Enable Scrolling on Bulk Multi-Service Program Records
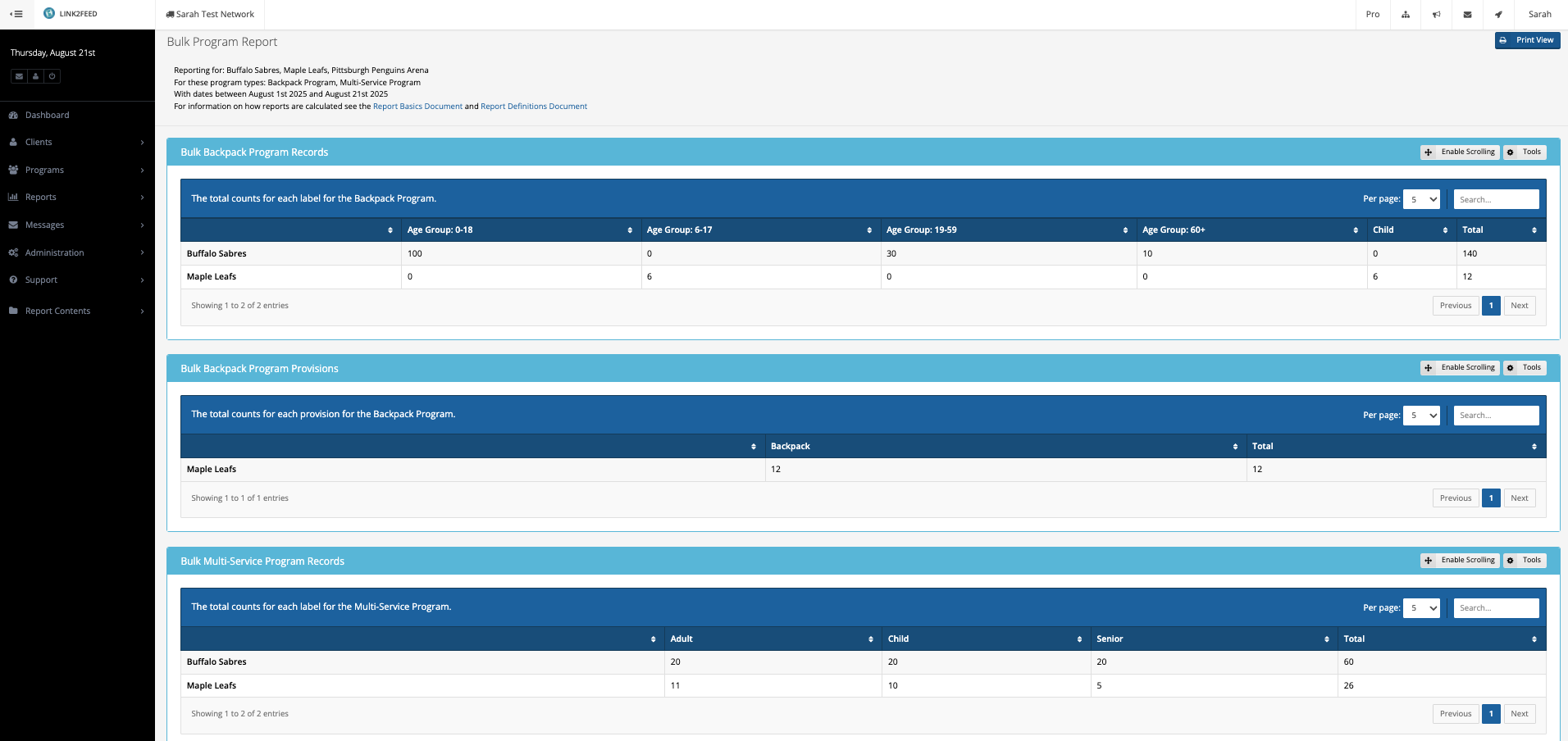 (x=1460, y=560)
